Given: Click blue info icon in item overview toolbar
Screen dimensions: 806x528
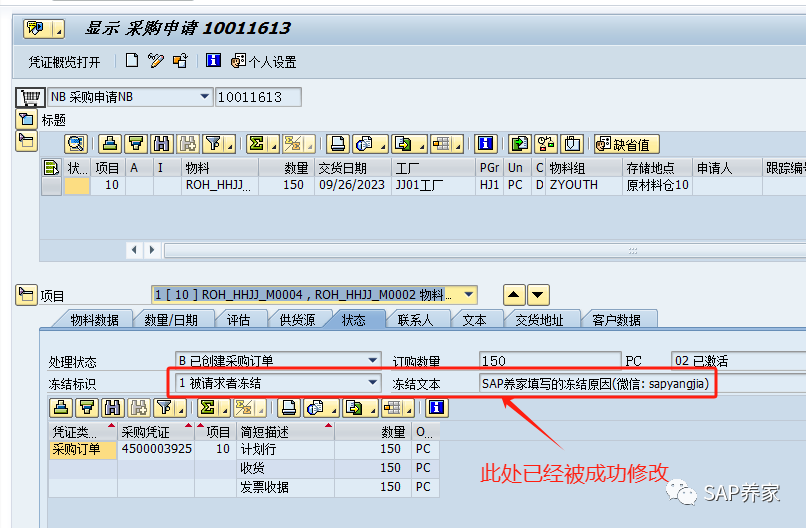Looking at the screenshot, I should coord(485,144).
